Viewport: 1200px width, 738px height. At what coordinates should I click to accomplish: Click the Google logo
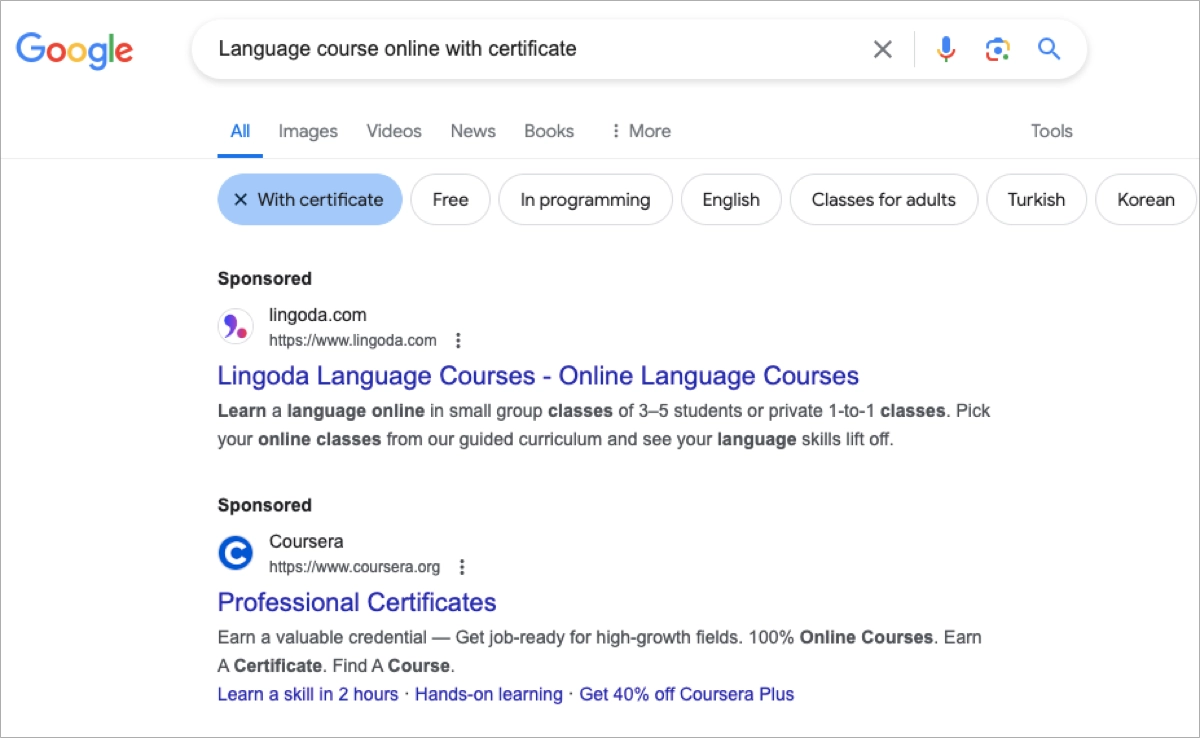click(74, 52)
